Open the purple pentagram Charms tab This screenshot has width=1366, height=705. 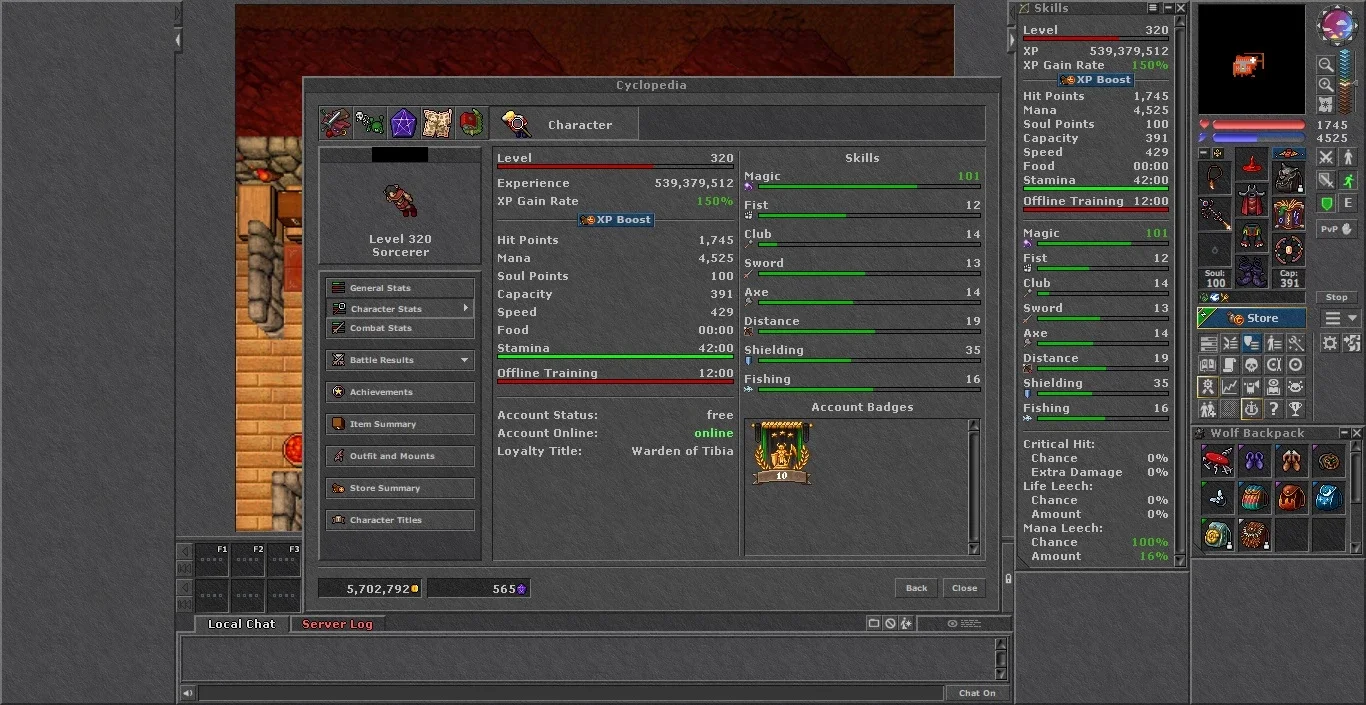coord(403,123)
